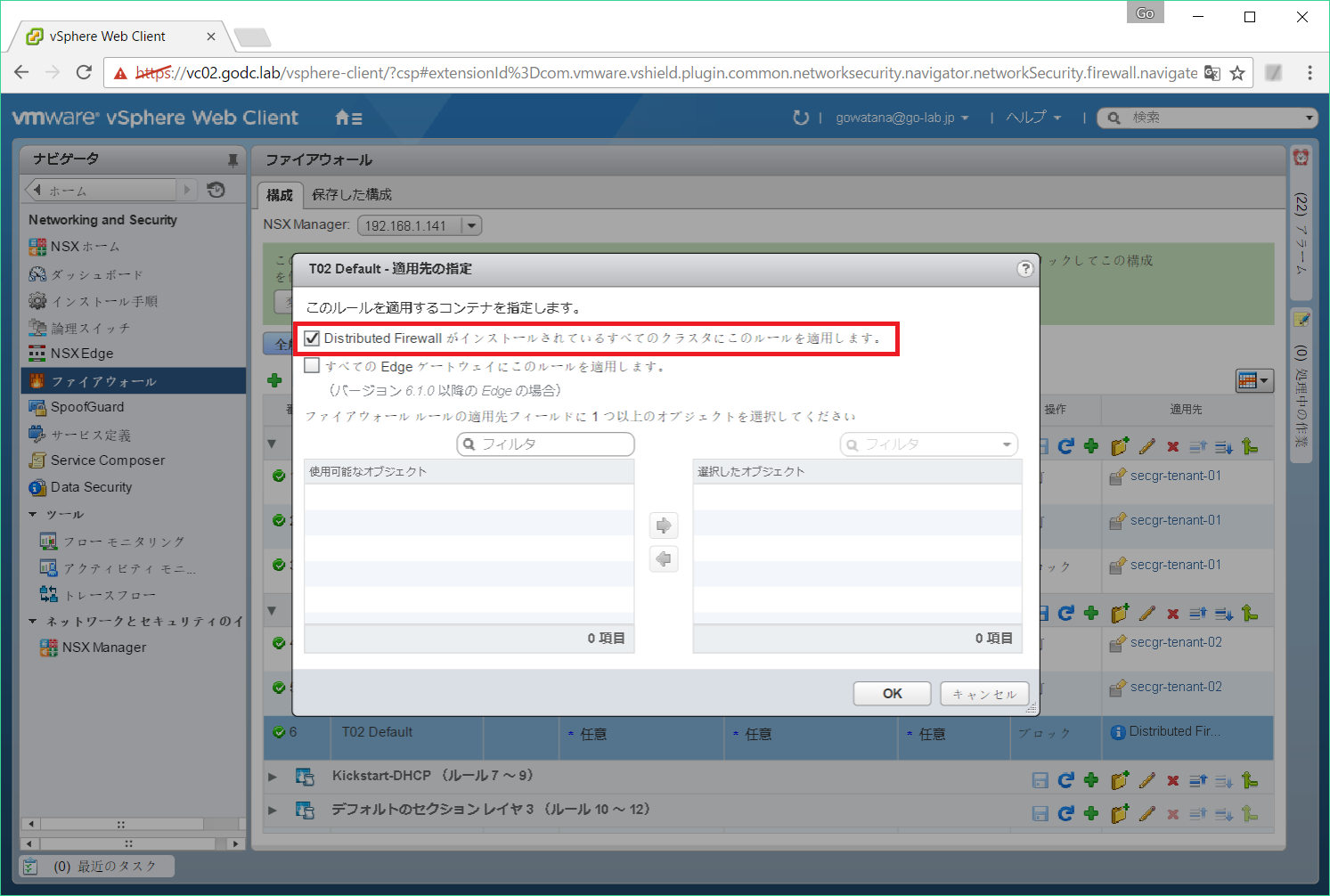Click navigator horizontal scrollbar right arrow
This screenshot has width=1330, height=896.
(235, 843)
